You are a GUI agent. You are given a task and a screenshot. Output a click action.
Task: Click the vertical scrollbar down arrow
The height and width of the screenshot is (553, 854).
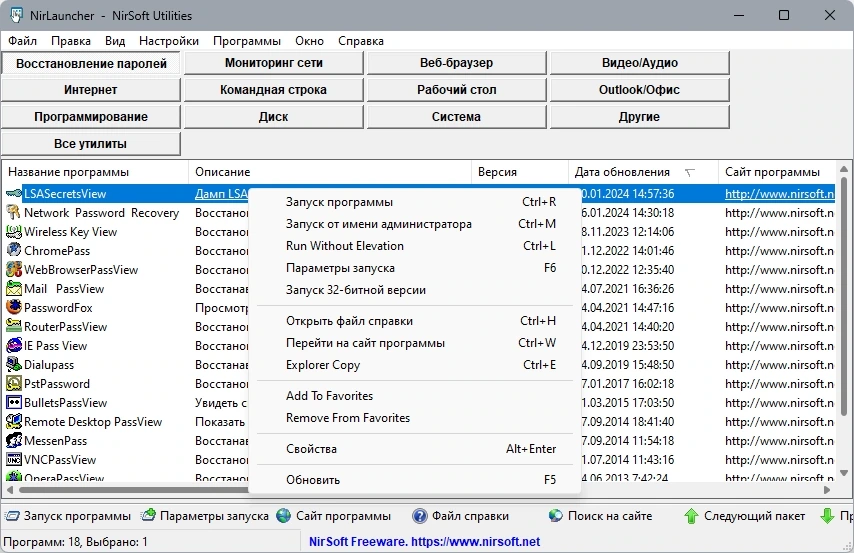844,473
